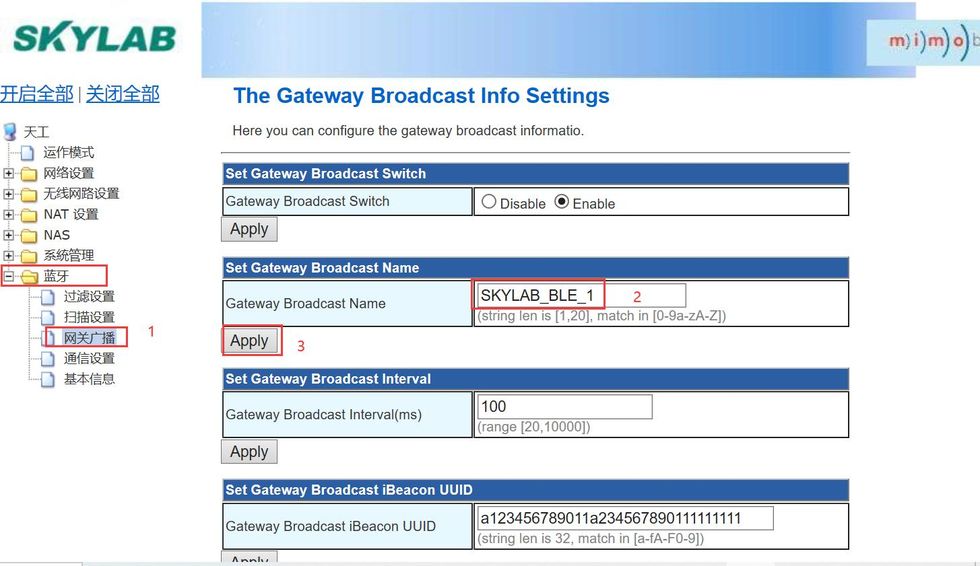Click the page icon beside 基本信息
This screenshot has width=980, height=566.
tap(48, 380)
